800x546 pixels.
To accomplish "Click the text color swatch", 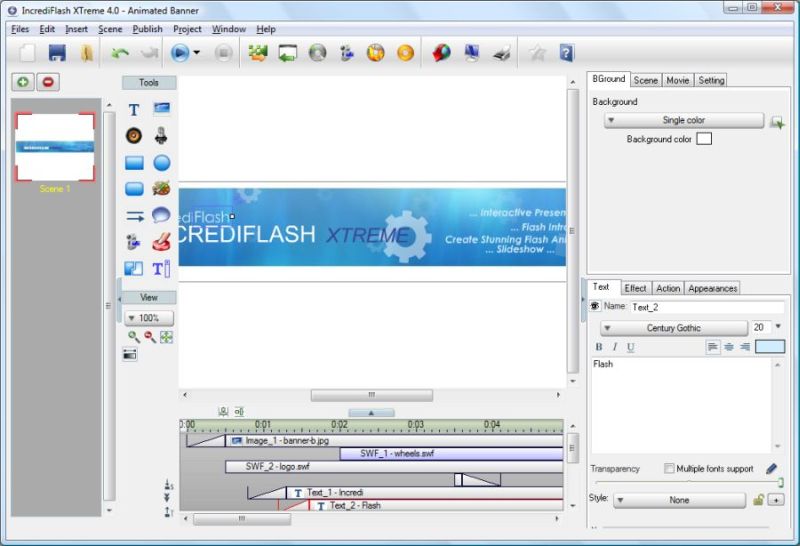I will pyautogui.click(x=770, y=347).
